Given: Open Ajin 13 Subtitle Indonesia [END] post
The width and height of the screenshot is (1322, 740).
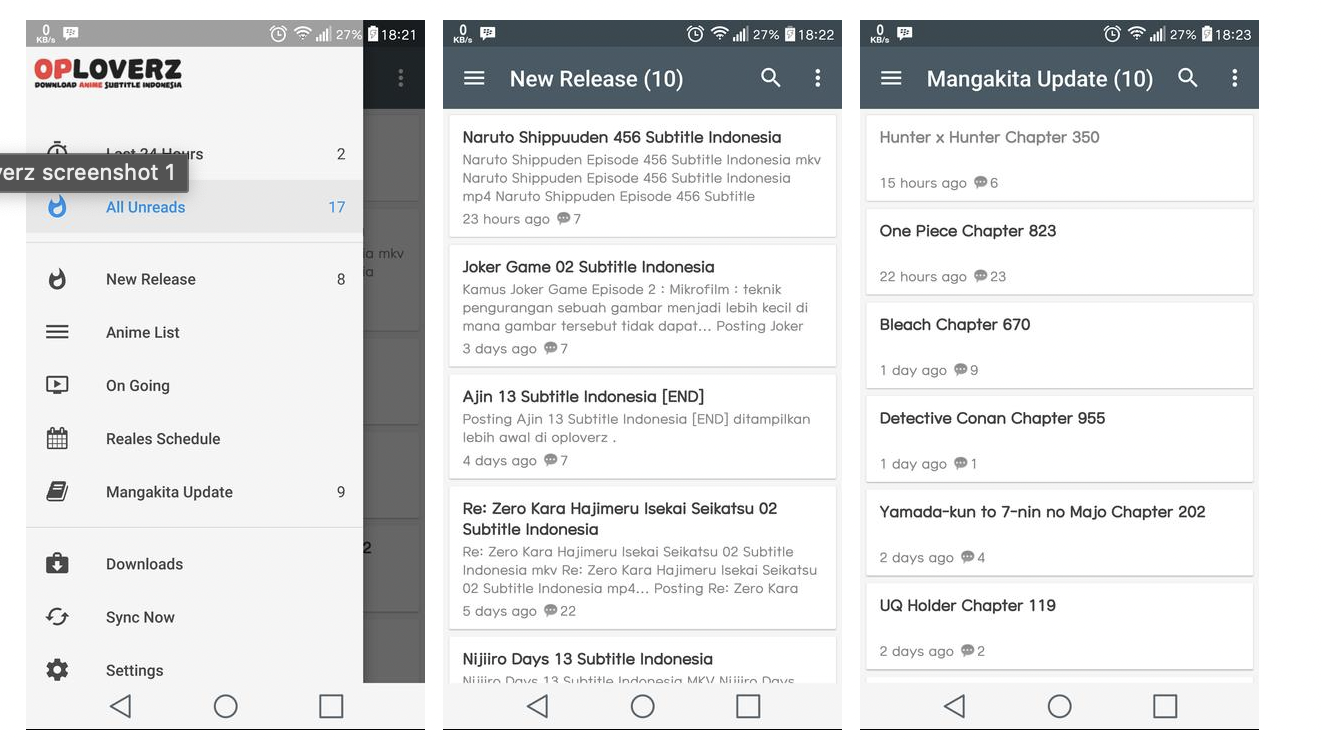Looking at the screenshot, I should click(642, 426).
